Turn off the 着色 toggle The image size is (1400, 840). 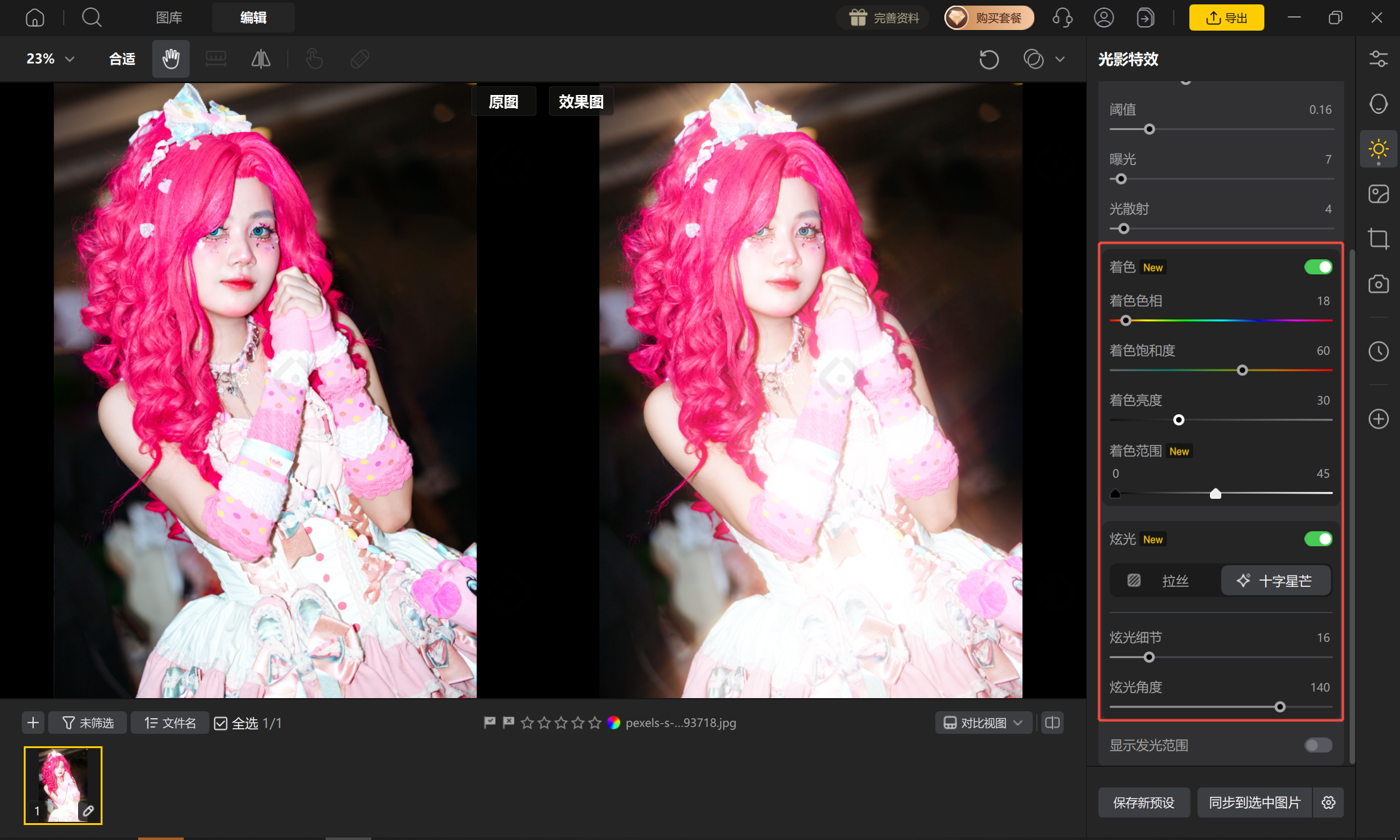1318,267
